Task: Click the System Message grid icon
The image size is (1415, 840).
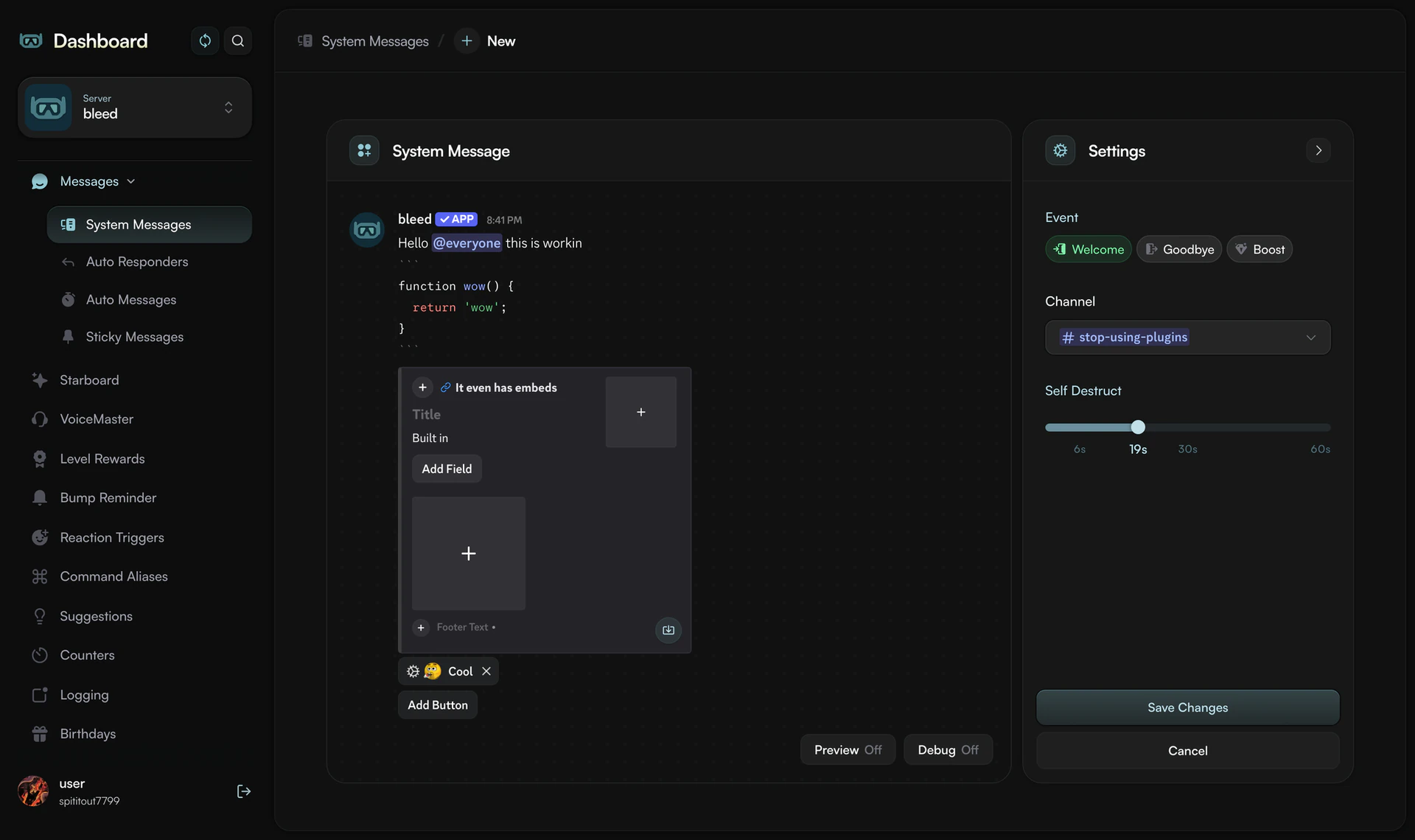Action: 364,150
